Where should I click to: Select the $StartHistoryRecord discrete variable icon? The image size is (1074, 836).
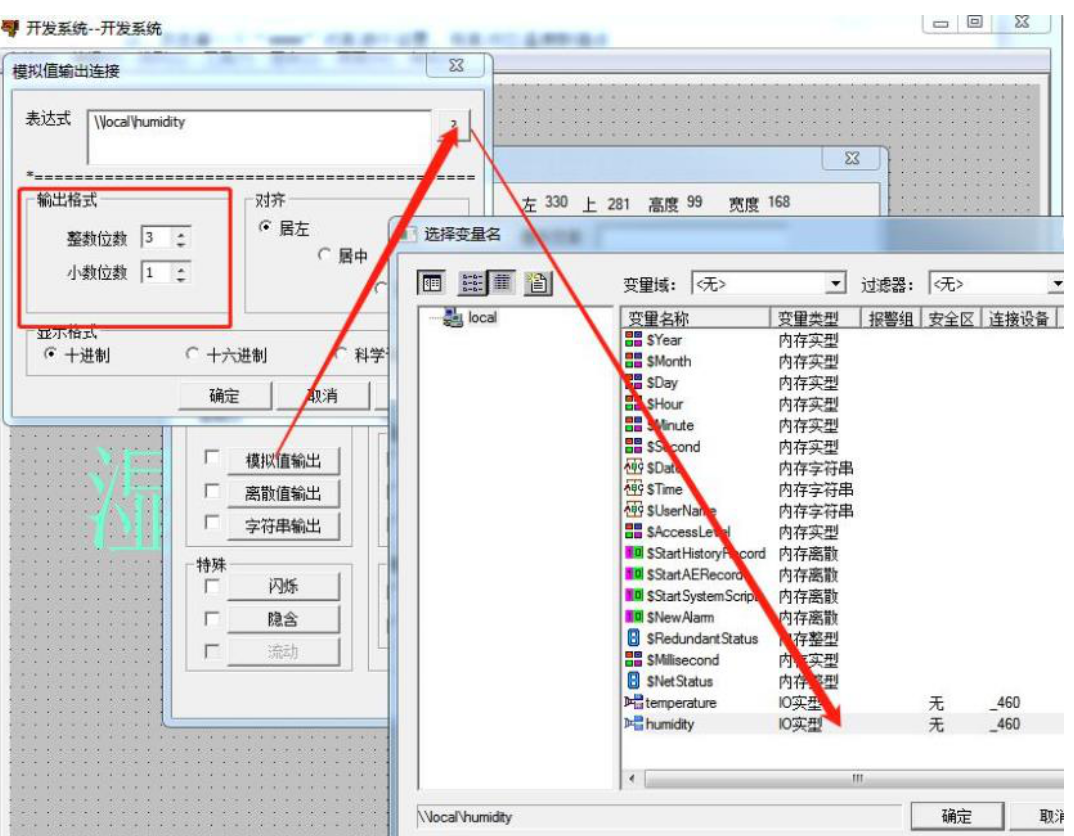634,553
